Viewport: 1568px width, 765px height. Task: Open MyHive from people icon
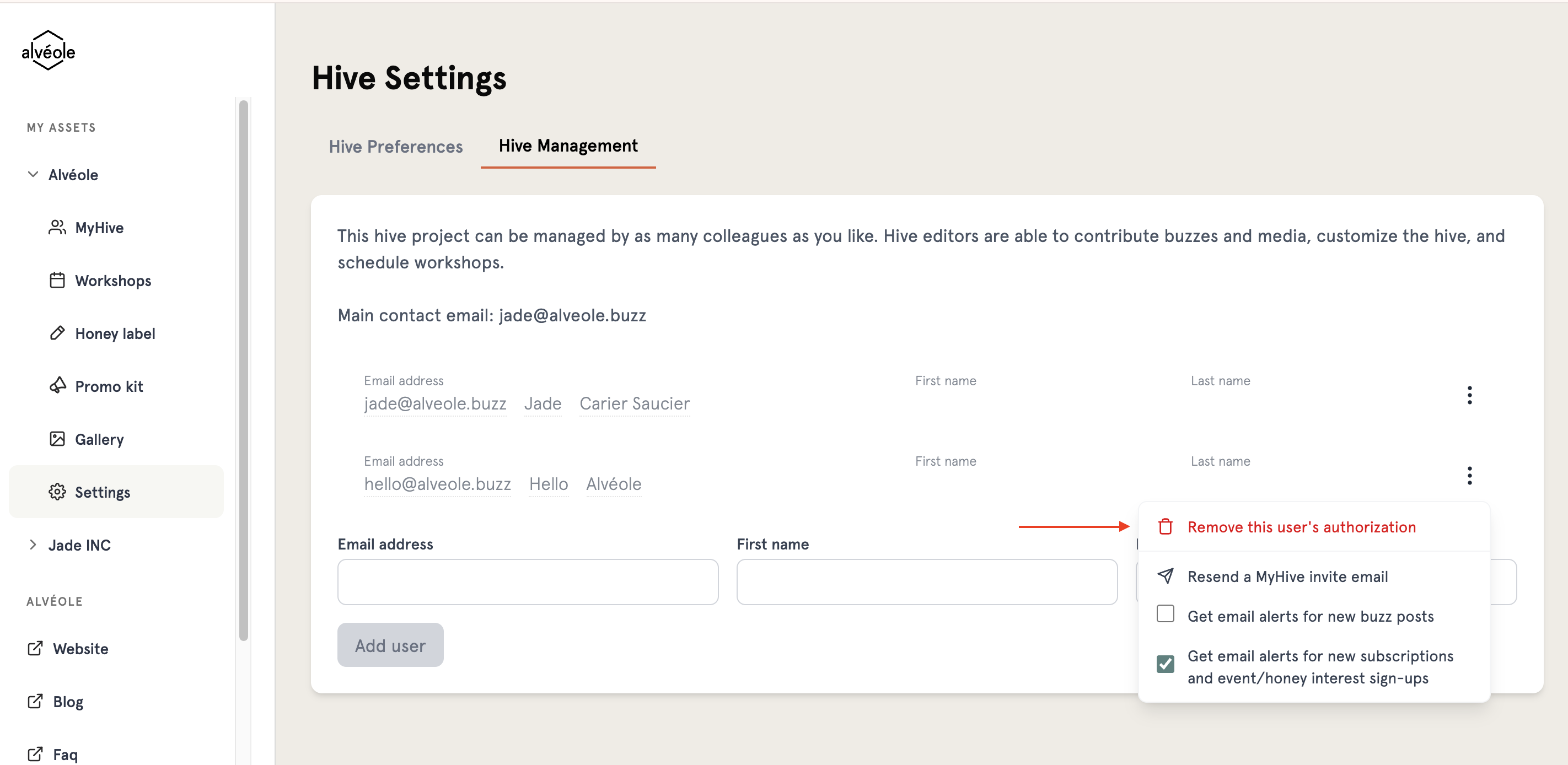(x=57, y=228)
